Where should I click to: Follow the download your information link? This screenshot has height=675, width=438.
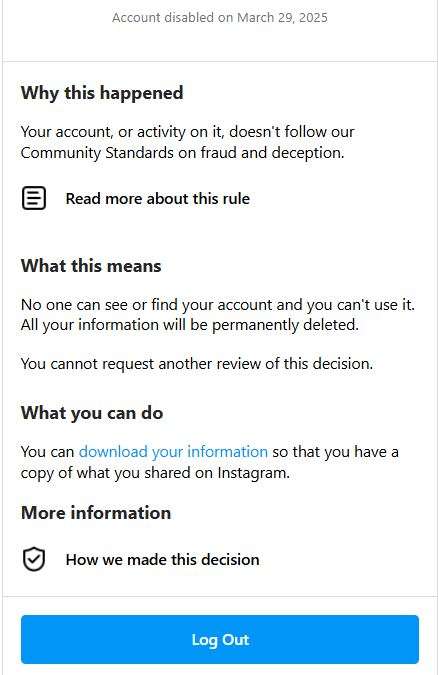click(x=173, y=452)
